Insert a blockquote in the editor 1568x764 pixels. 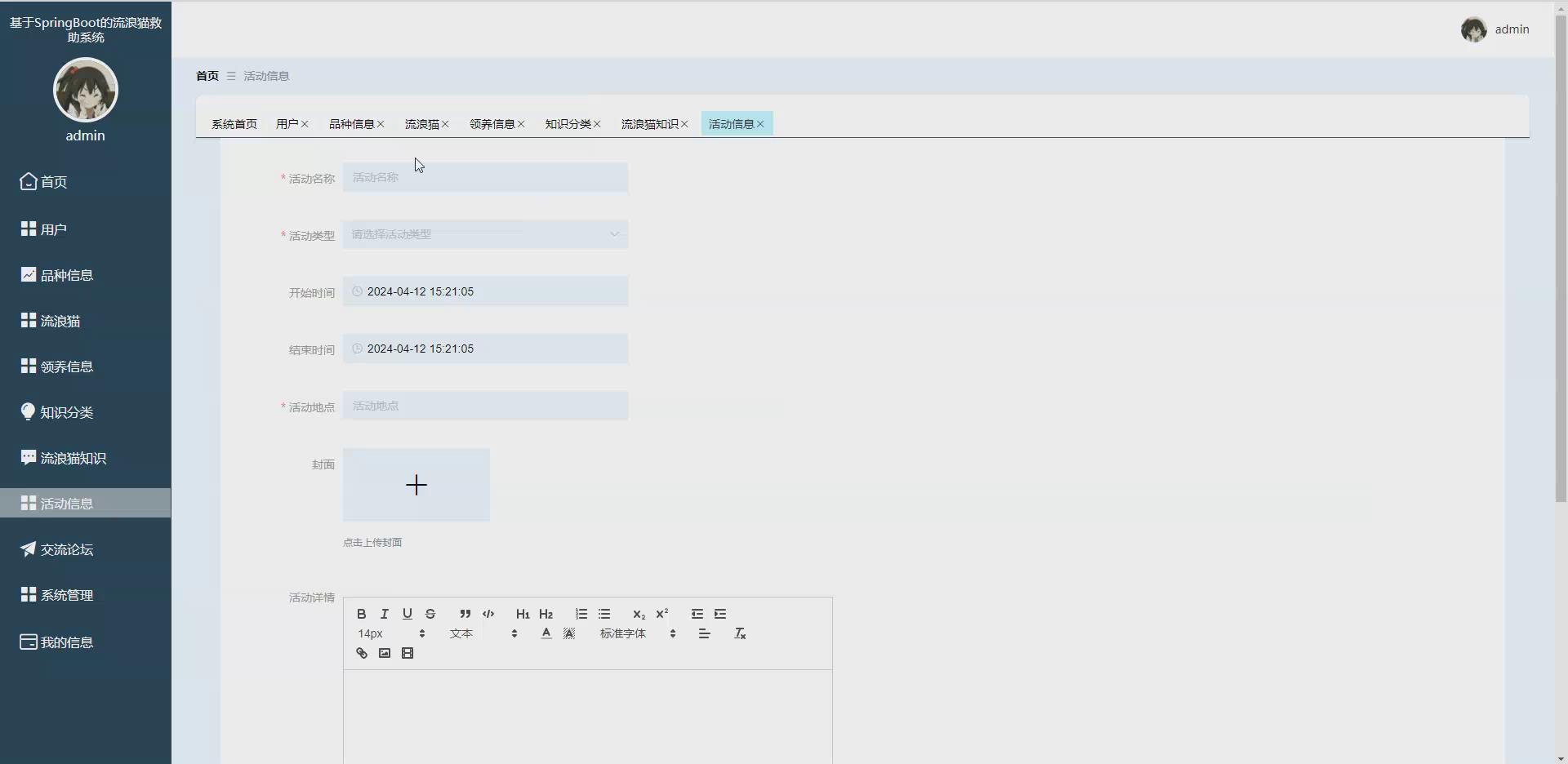pos(465,614)
